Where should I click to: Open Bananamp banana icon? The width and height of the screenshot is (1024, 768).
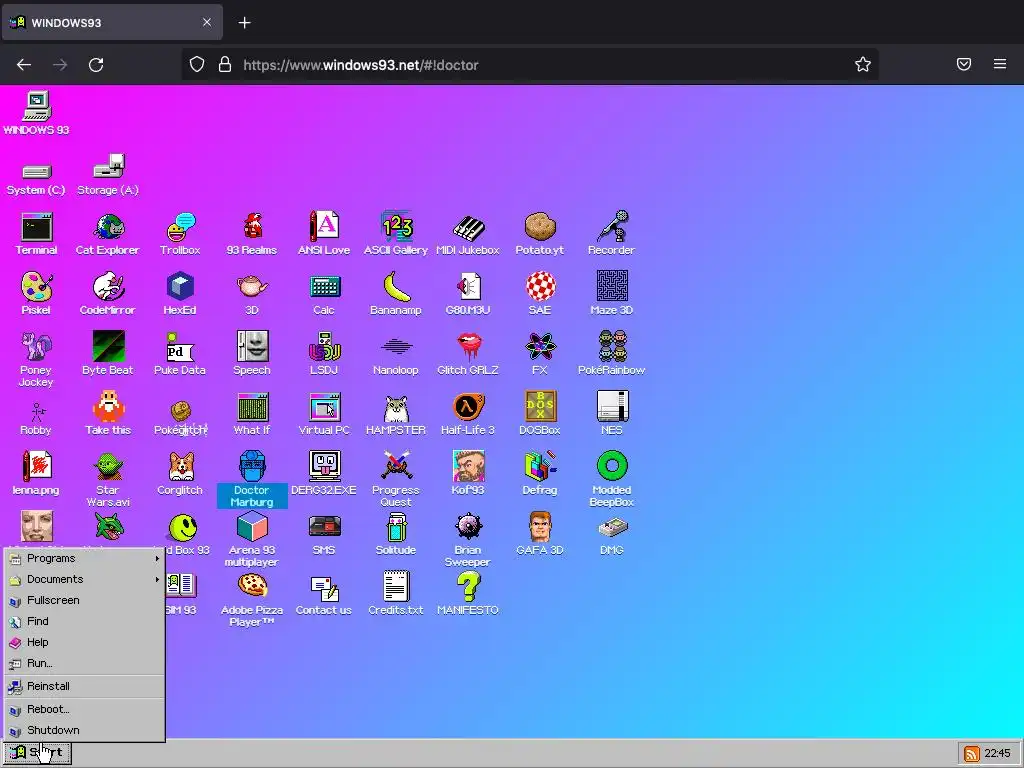pos(396,294)
